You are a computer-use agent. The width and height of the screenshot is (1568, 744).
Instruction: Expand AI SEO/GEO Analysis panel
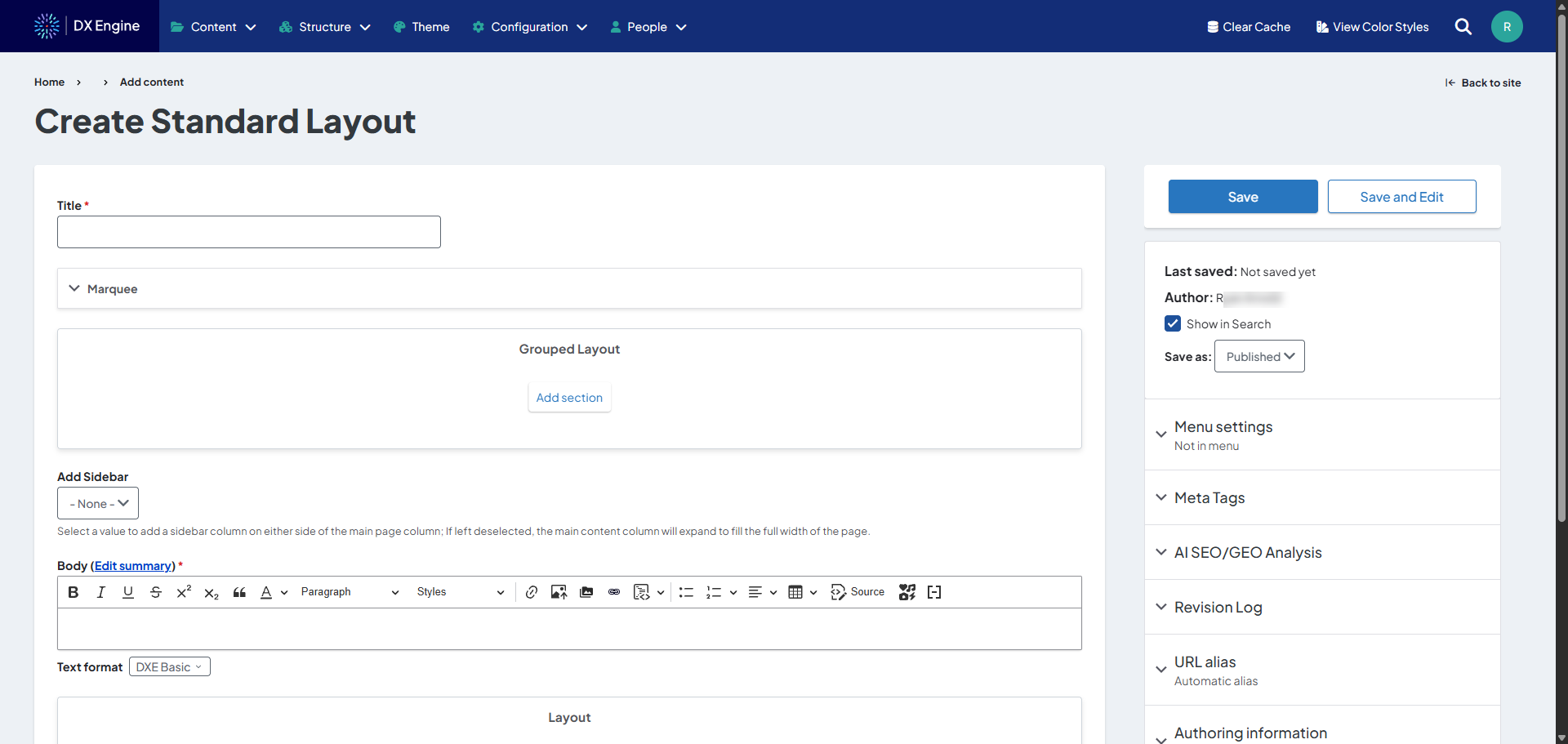click(x=1322, y=552)
